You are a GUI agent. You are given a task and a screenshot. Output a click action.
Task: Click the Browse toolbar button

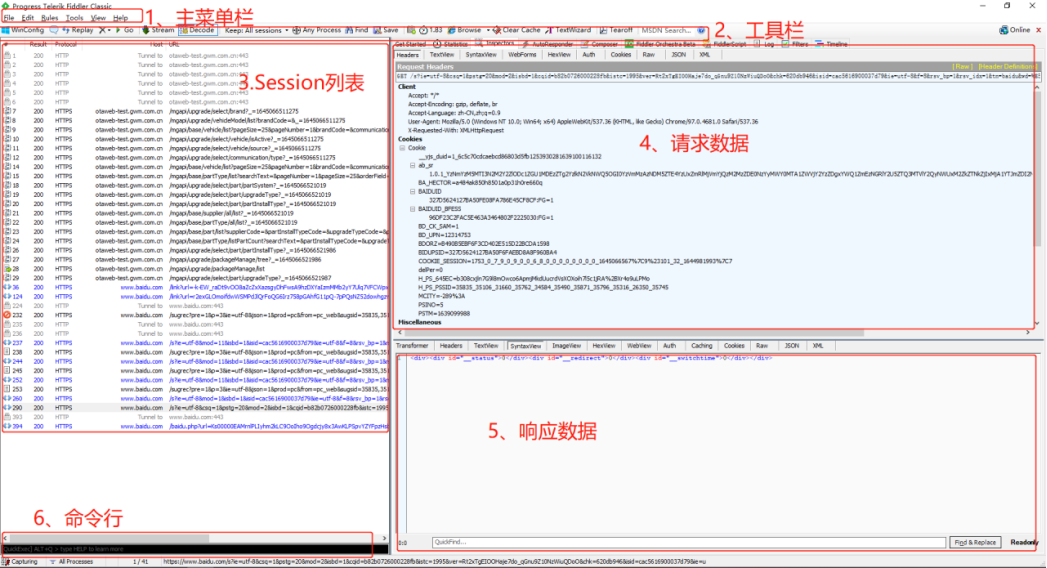465,30
